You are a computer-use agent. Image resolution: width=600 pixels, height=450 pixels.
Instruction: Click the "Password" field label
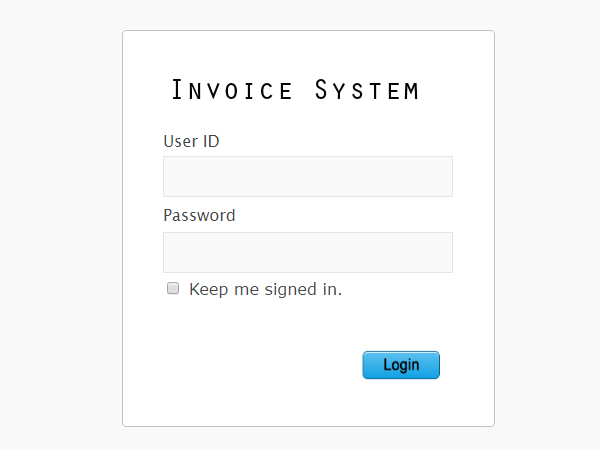[x=199, y=215]
